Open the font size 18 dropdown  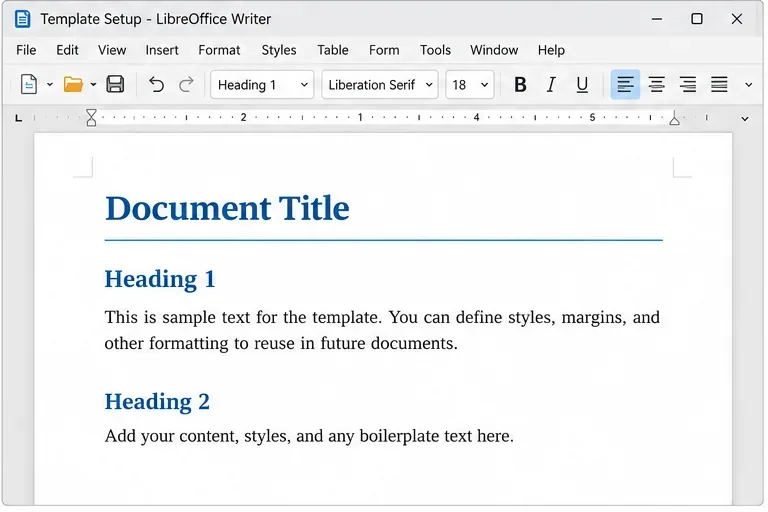[469, 85]
